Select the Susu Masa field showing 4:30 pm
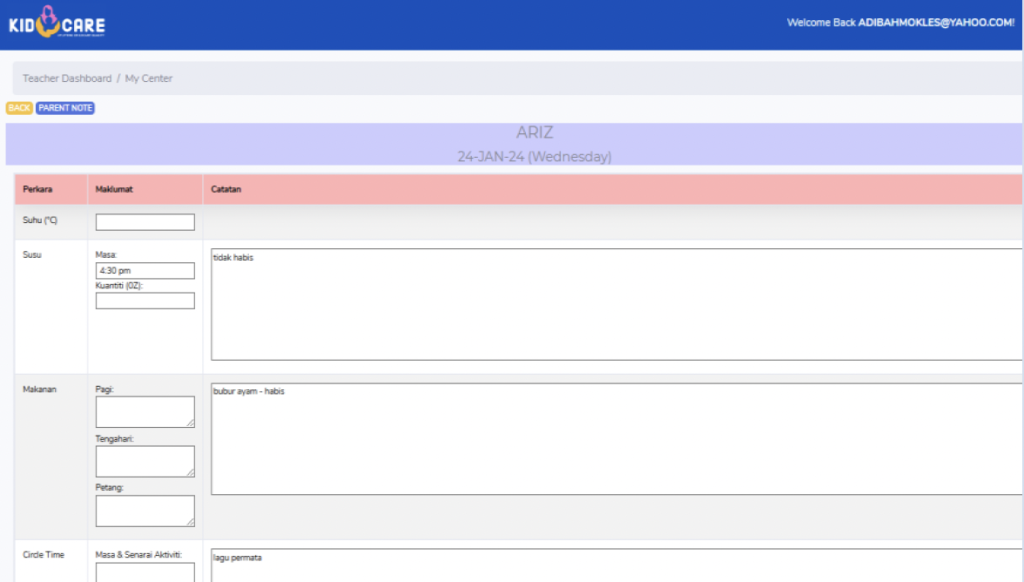 point(145,271)
